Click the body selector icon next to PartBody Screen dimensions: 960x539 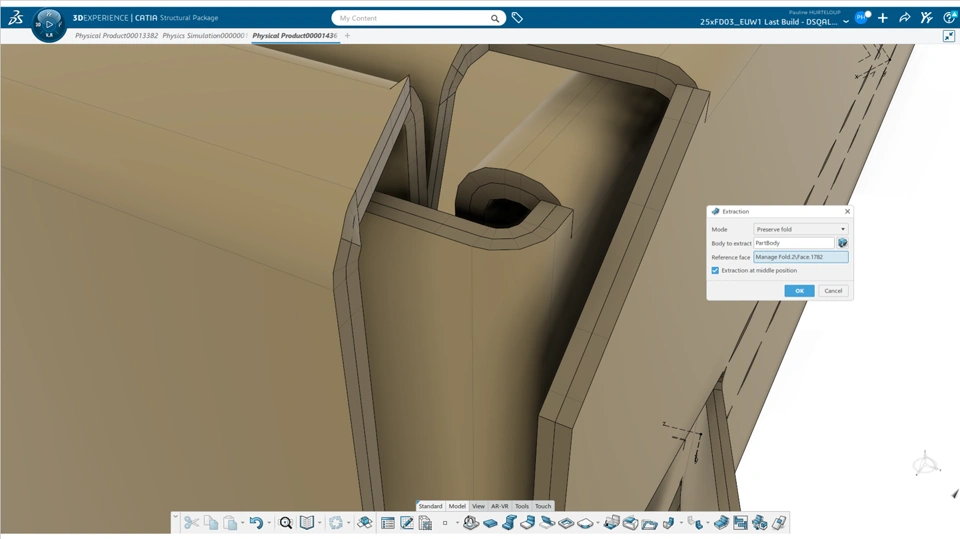click(x=842, y=243)
